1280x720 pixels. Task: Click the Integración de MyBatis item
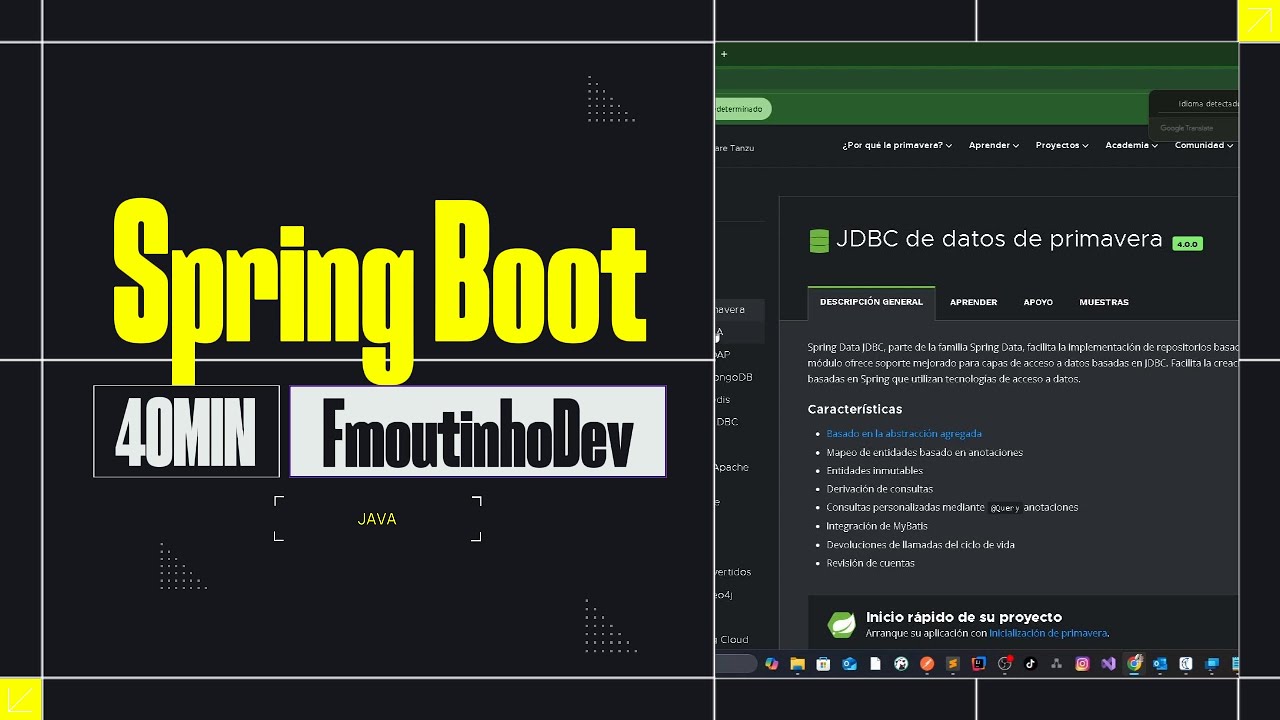(877, 526)
